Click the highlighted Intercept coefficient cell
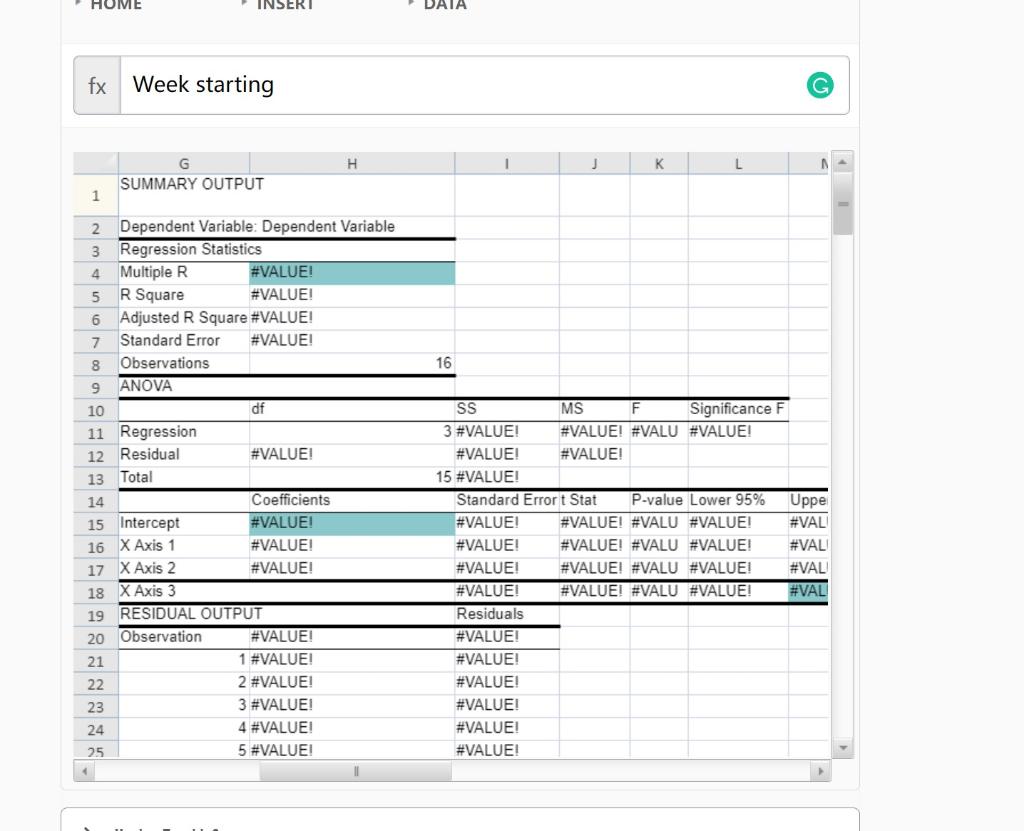 352,524
